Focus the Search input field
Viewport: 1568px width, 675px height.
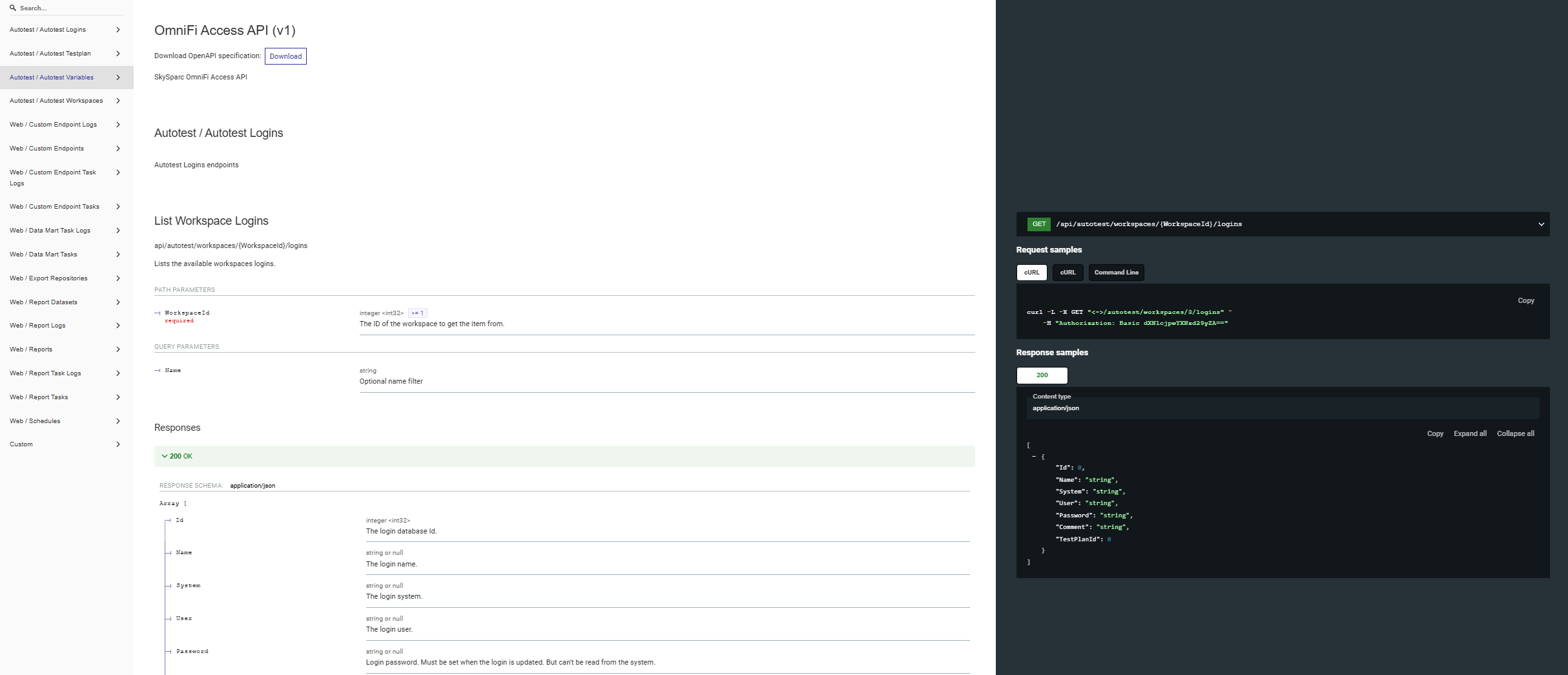70,8
